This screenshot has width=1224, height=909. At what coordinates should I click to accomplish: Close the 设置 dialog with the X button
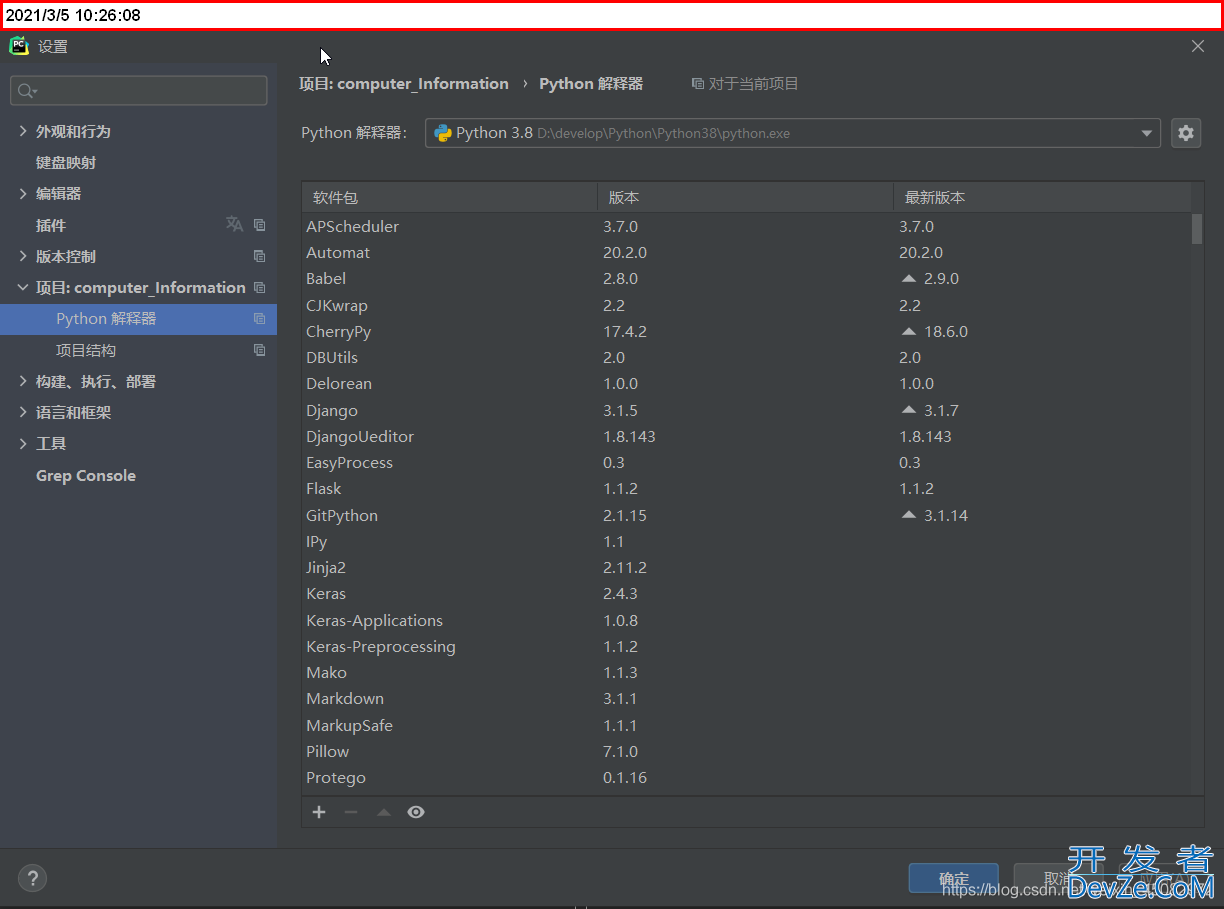(x=1198, y=46)
